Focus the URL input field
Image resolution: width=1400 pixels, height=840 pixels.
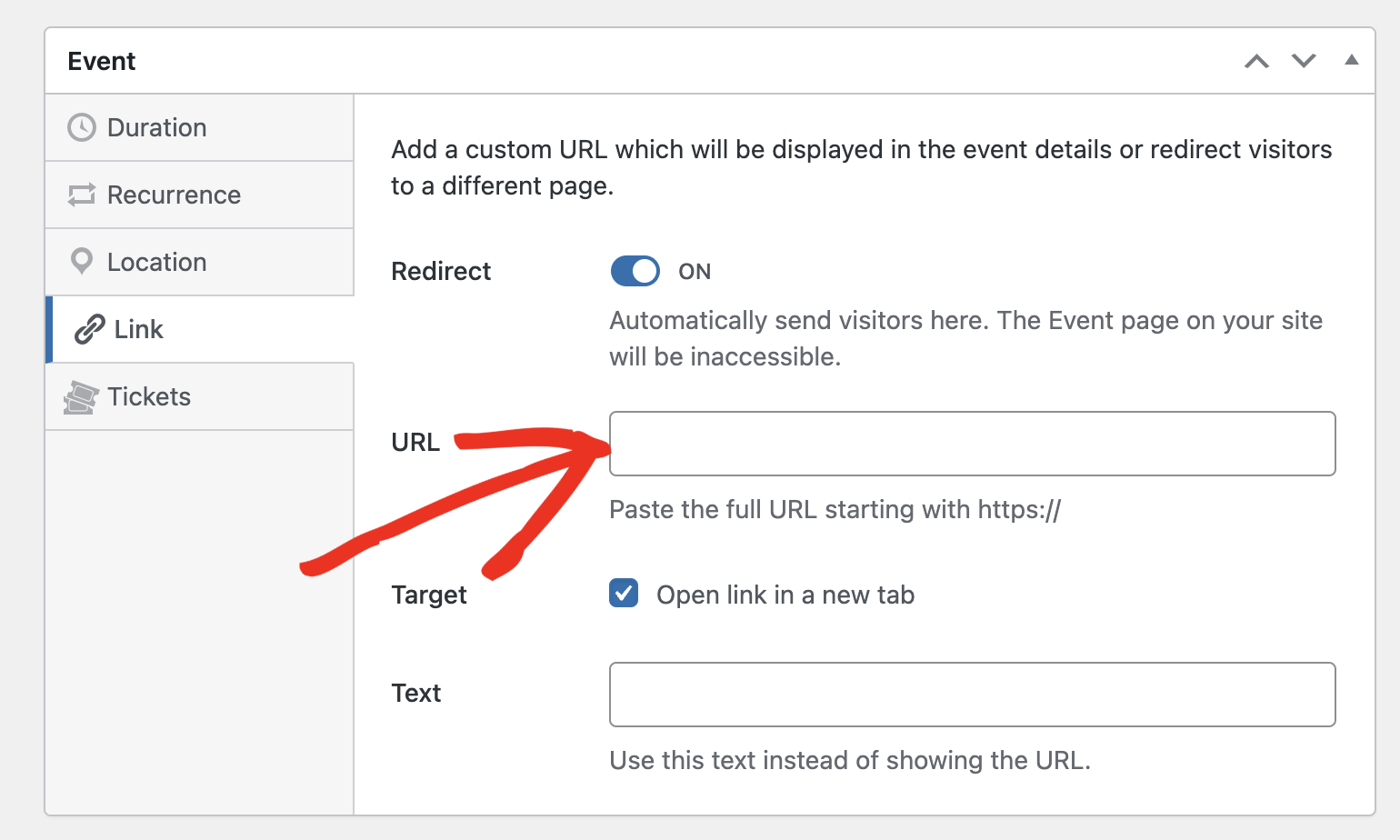coord(973,444)
